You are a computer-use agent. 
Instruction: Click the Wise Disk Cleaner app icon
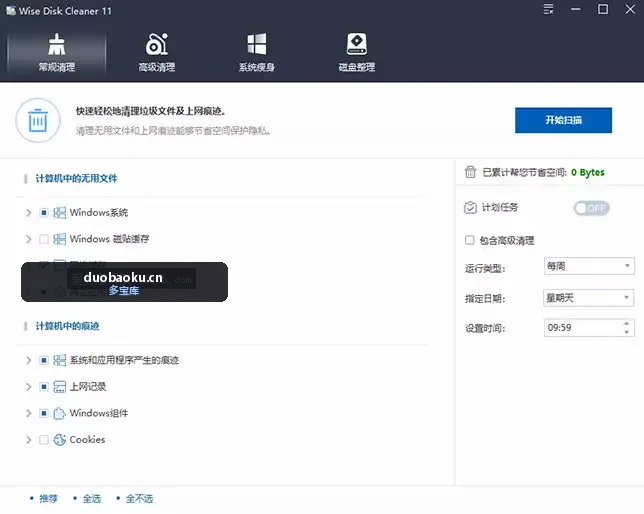pos(11,10)
